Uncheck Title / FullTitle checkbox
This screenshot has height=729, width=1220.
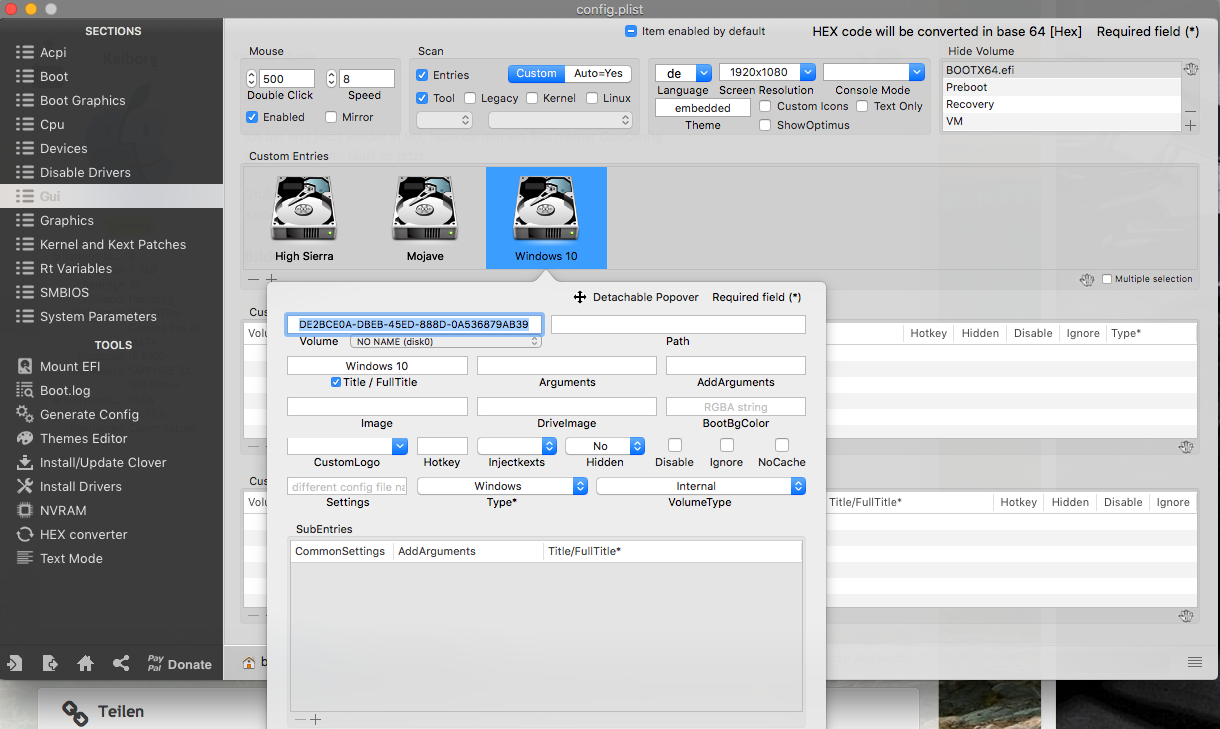pos(336,383)
